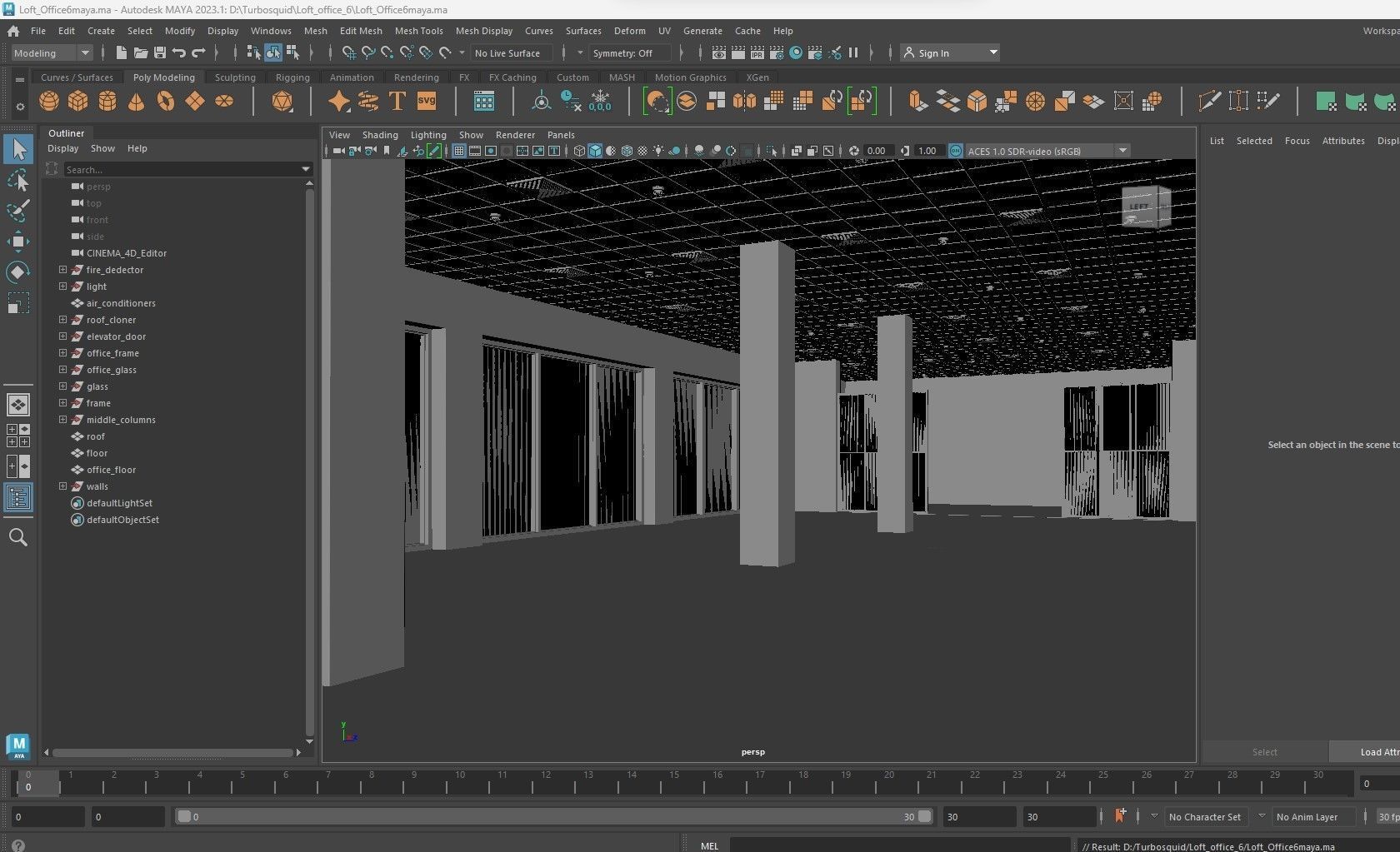Screen dimensions: 1400x852
Task: Open the Mesh Tools menu
Action: point(418,31)
